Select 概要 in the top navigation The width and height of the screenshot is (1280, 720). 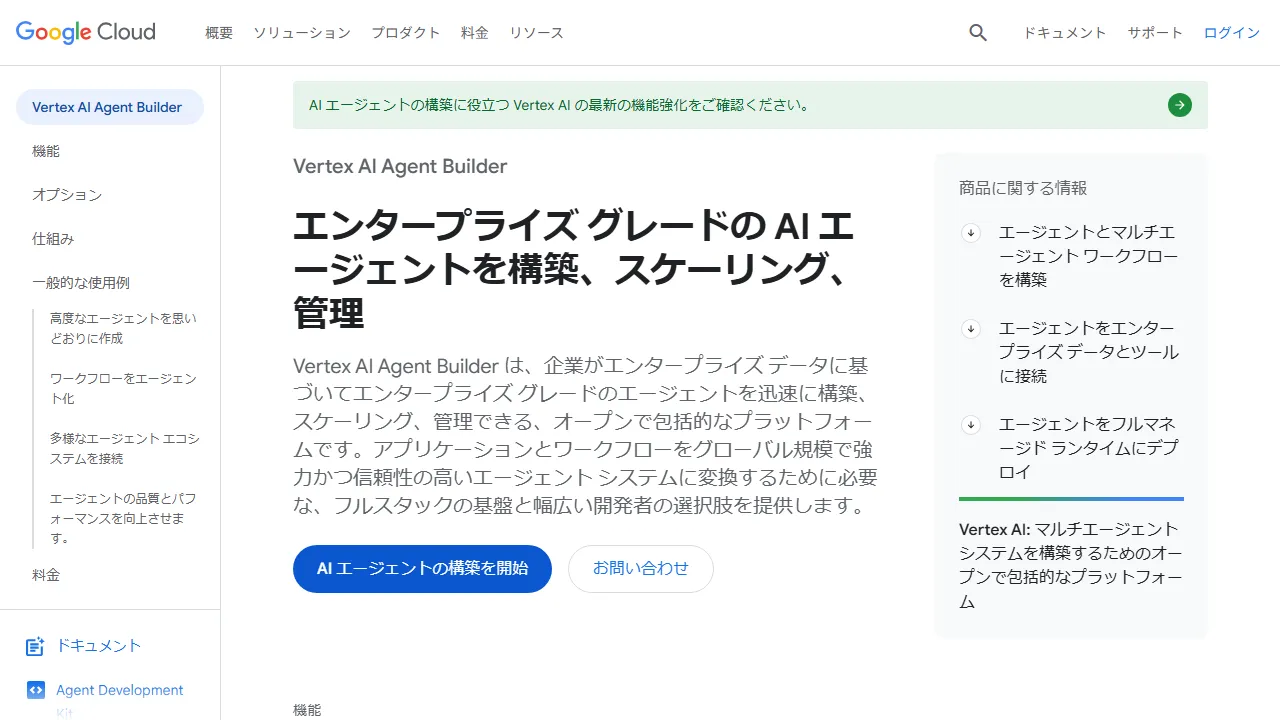218,32
